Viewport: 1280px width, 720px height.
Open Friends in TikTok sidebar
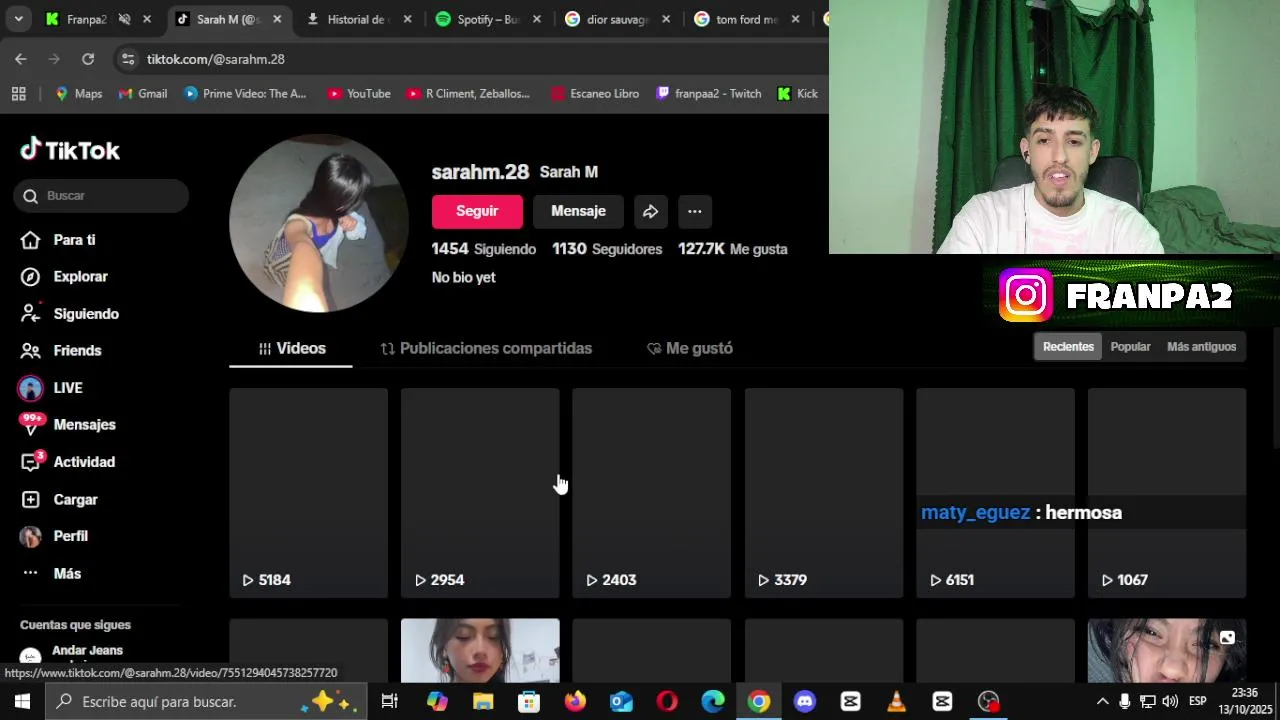point(61,351)
